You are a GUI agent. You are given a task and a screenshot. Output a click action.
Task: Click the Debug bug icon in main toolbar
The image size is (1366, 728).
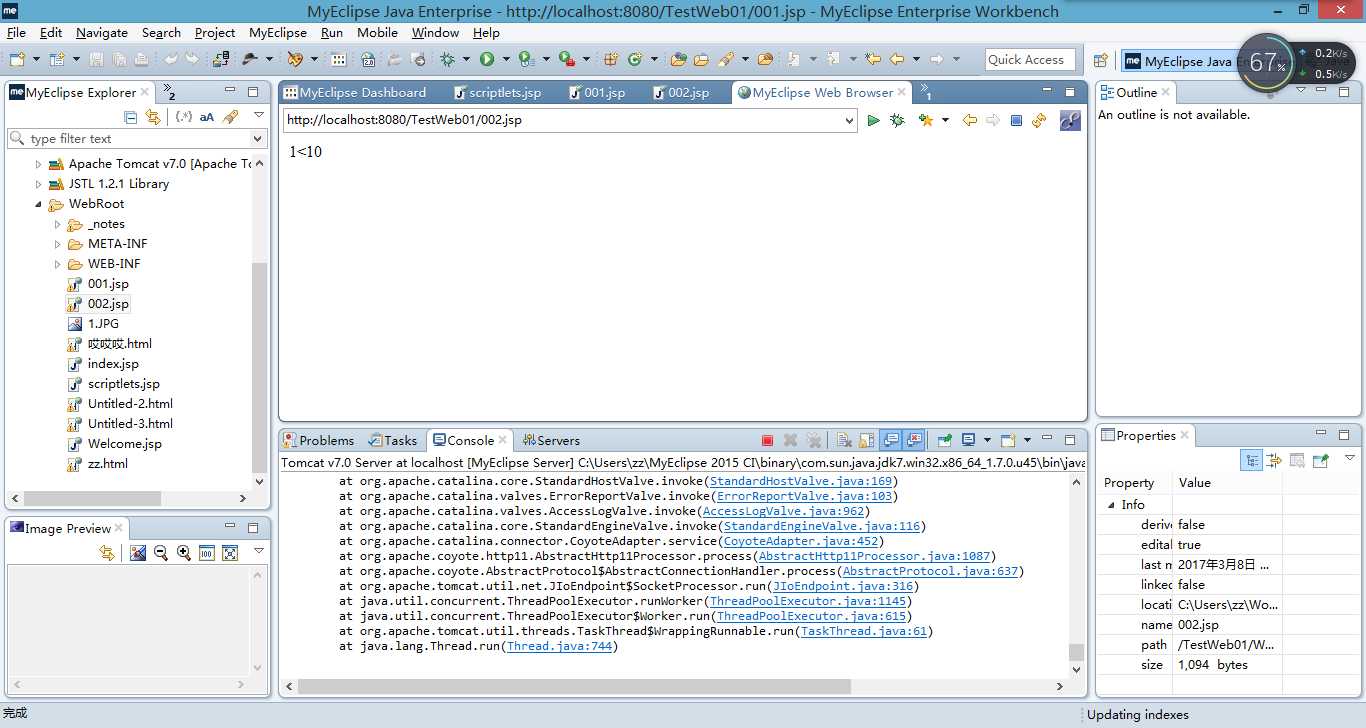pos(447,59)
